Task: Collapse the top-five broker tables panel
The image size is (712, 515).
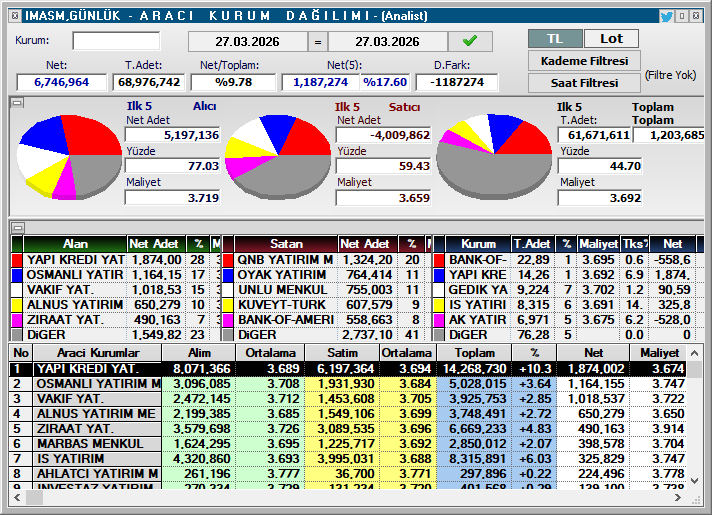Action: tap(16, 228)
